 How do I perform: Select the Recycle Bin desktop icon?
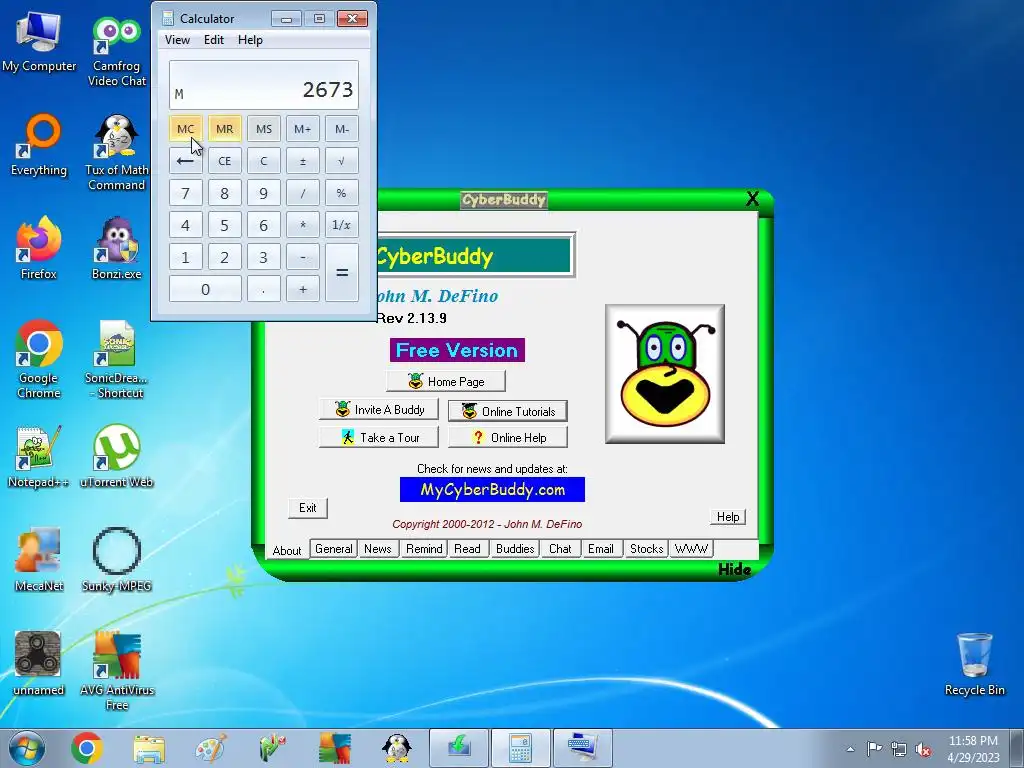pos(974,664)
